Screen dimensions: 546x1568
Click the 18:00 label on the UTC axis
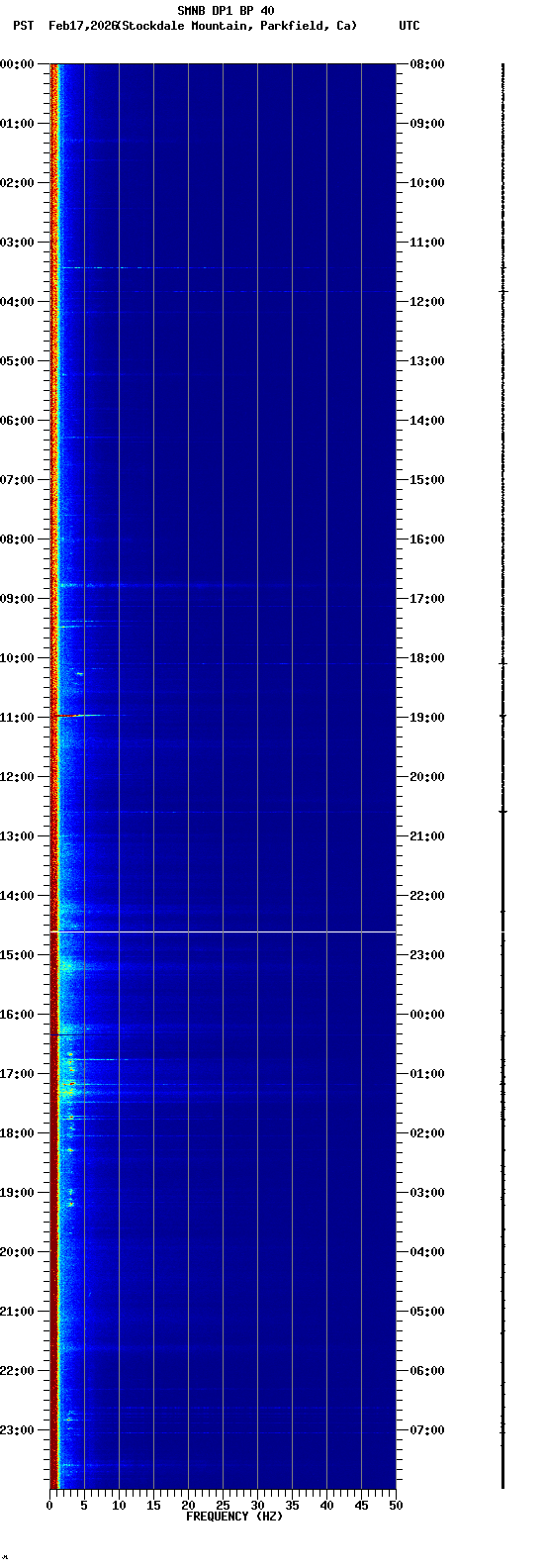pyautogui.click(x=427, y=658)
